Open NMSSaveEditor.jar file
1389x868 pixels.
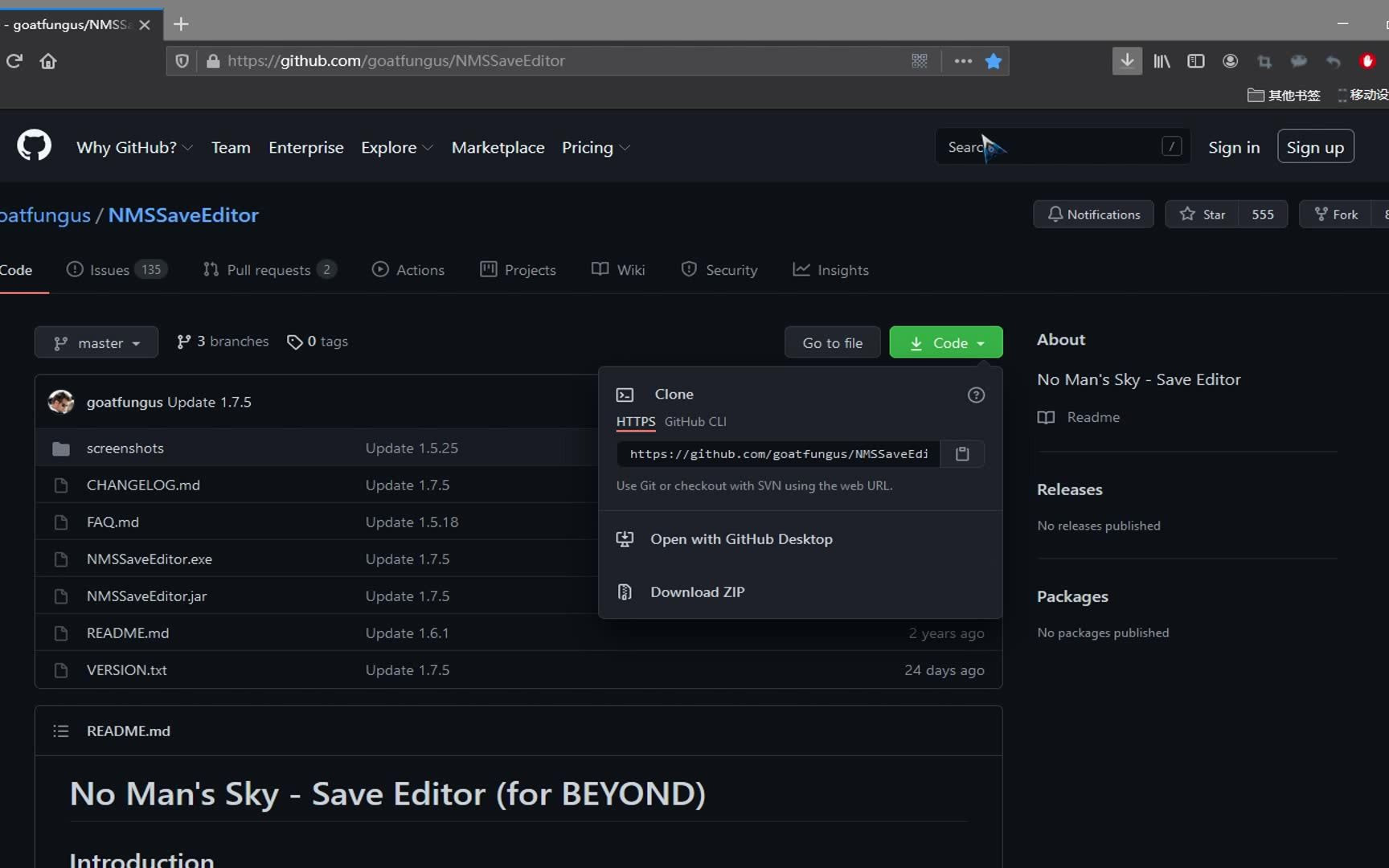coord(146,596)
